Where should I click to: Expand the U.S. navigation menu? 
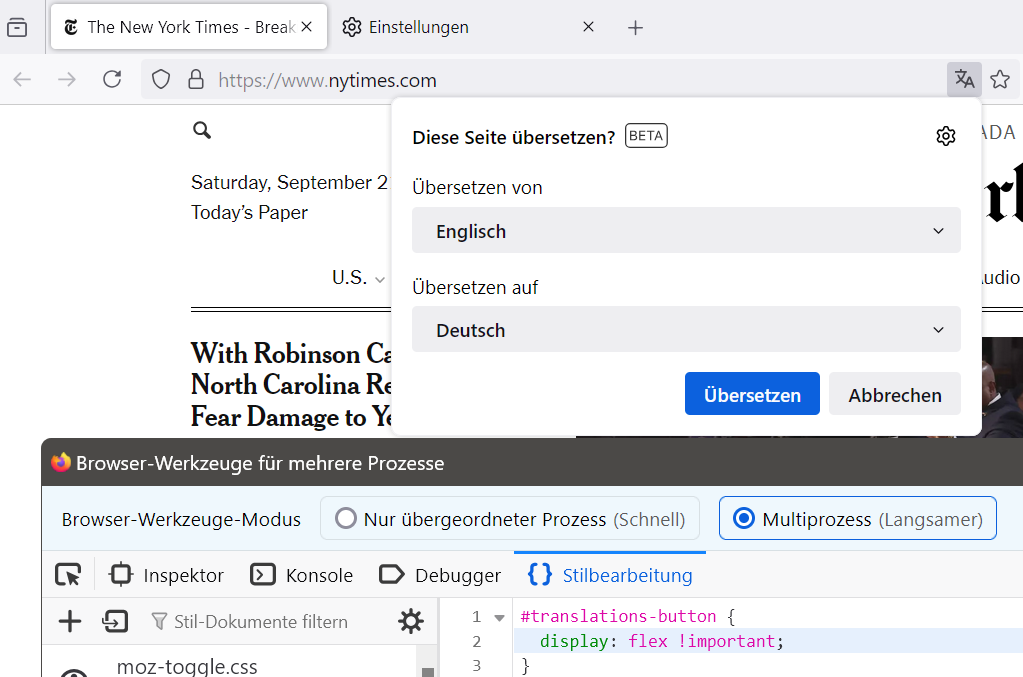click(x=358, y=278)
